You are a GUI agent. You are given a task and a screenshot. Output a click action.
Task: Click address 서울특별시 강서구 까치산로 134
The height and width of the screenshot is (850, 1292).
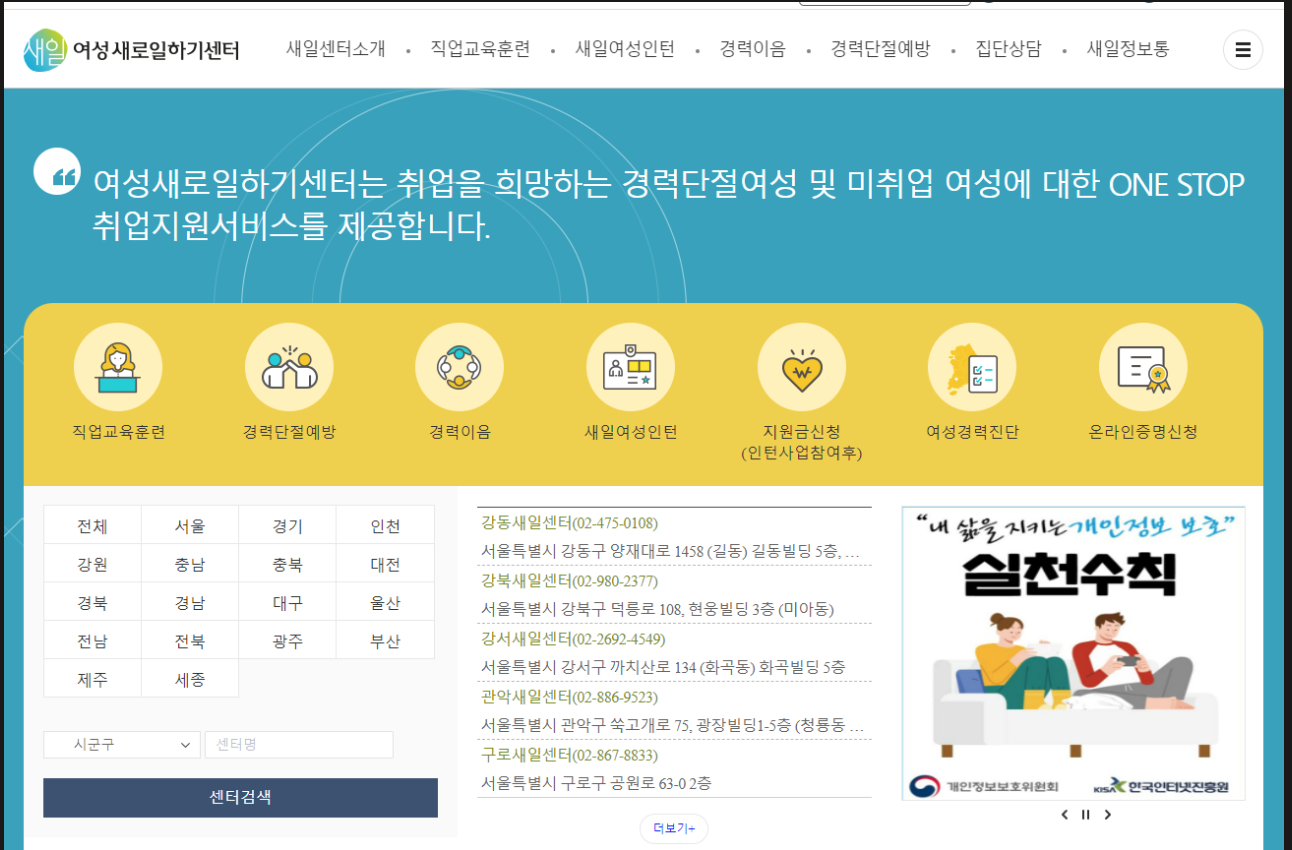tap(663, 667)
